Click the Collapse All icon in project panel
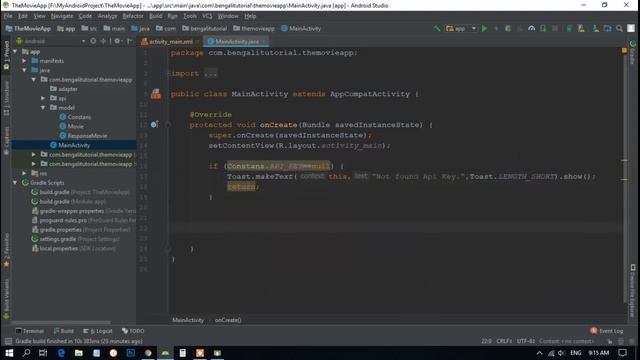 (103, 41)
